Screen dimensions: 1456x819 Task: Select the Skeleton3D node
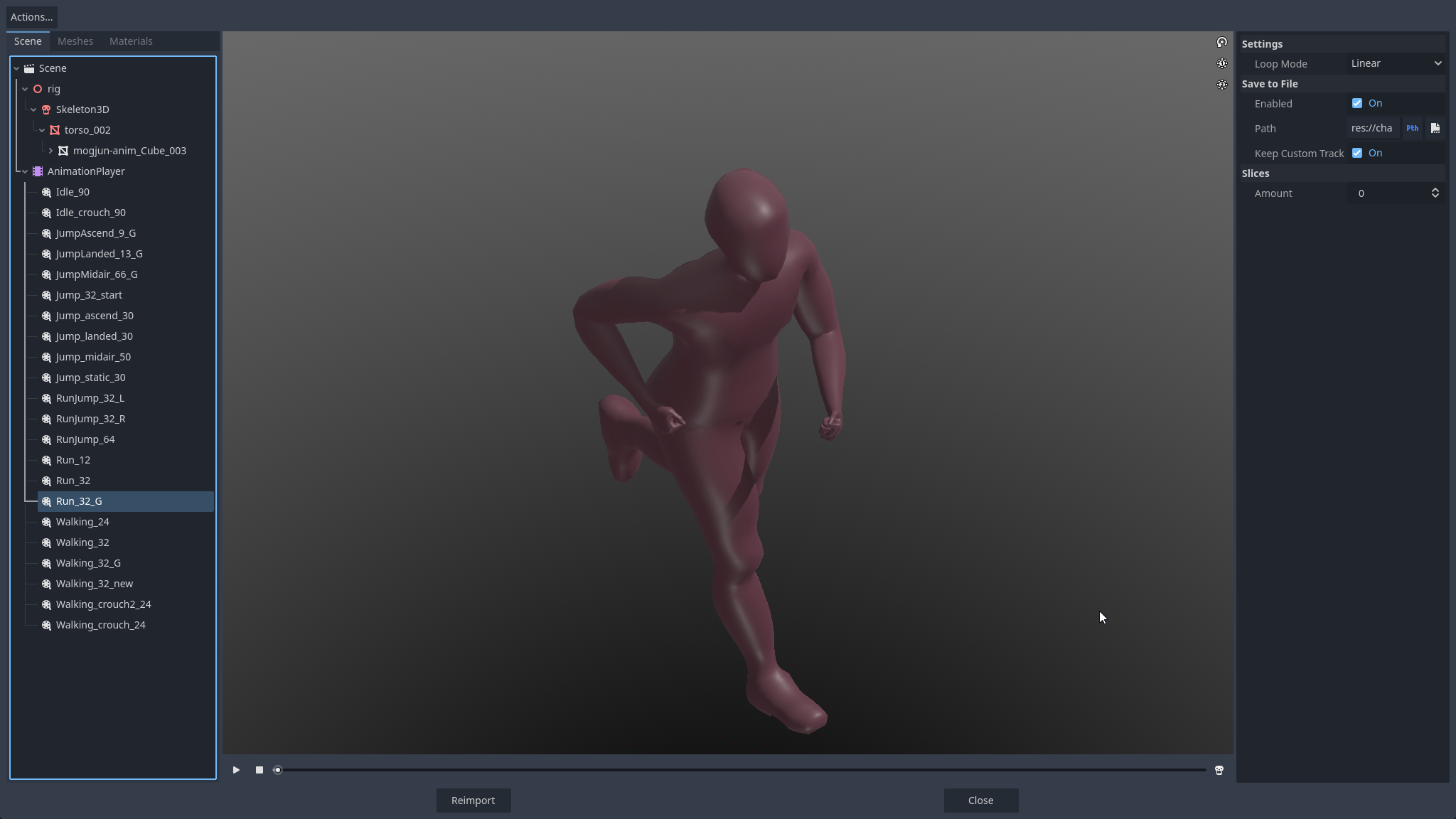82,109
